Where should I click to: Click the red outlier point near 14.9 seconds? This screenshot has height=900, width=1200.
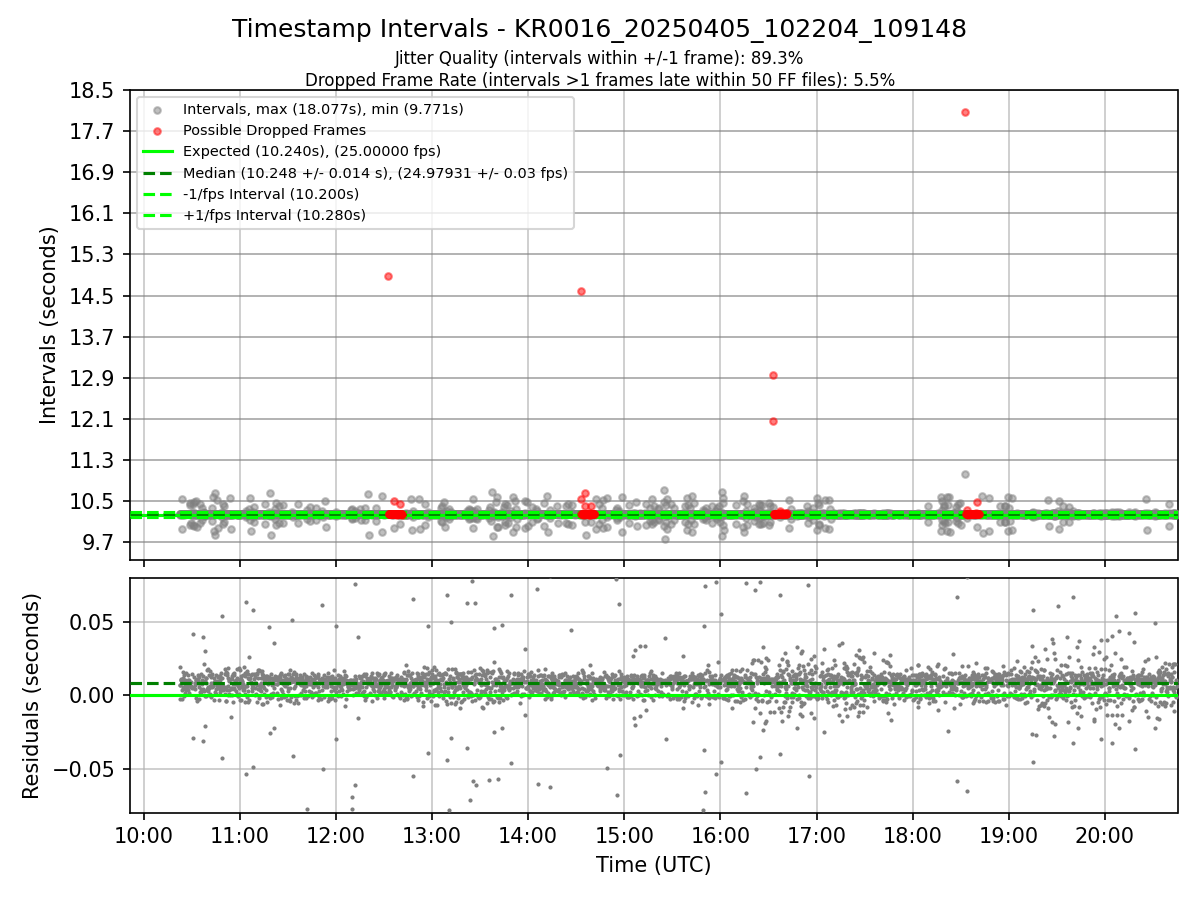pos(388,276)
